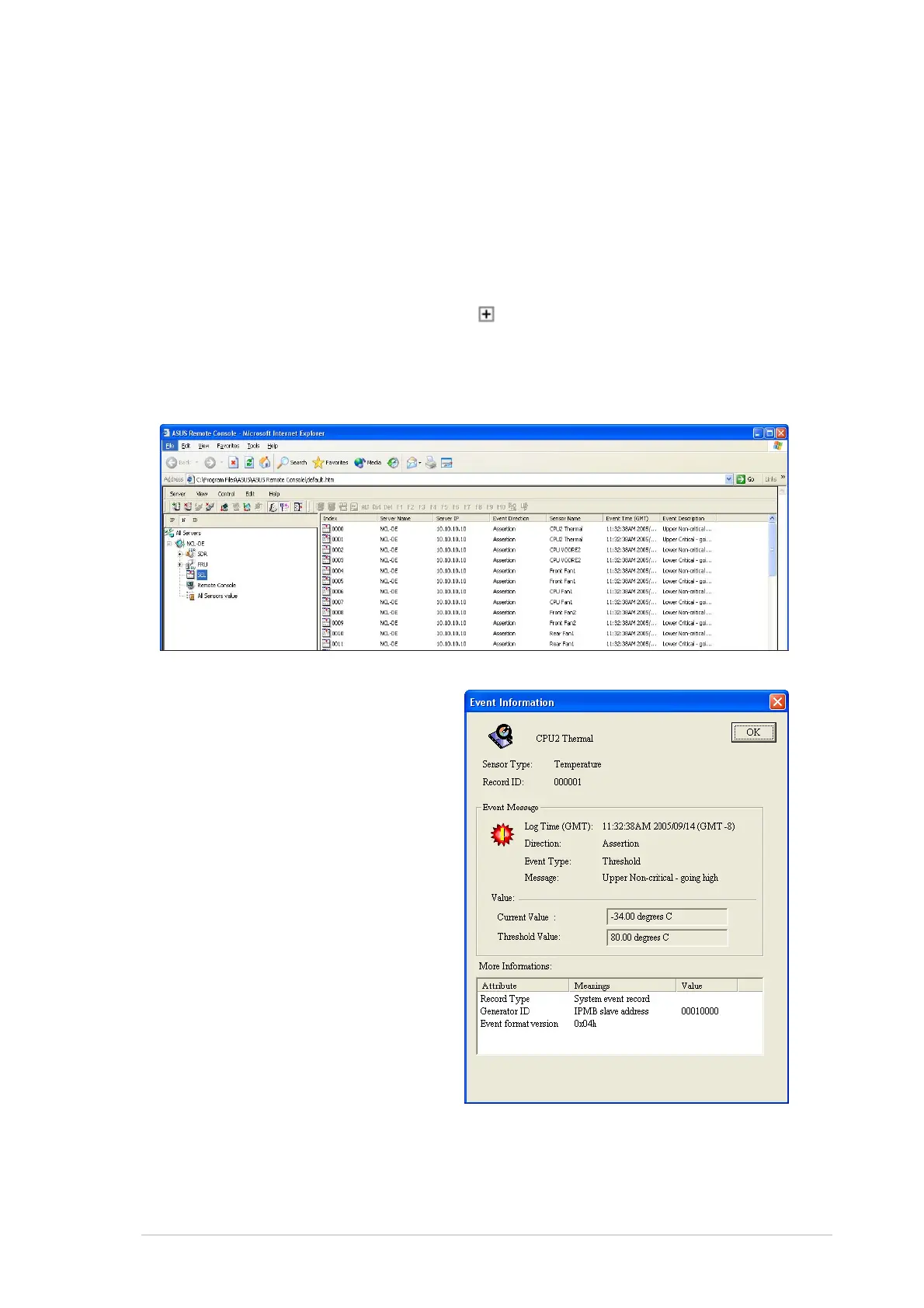Screen dimensions: 924x1308
Task: Click the event list scroll up arrow
Action: coord(772,518)
